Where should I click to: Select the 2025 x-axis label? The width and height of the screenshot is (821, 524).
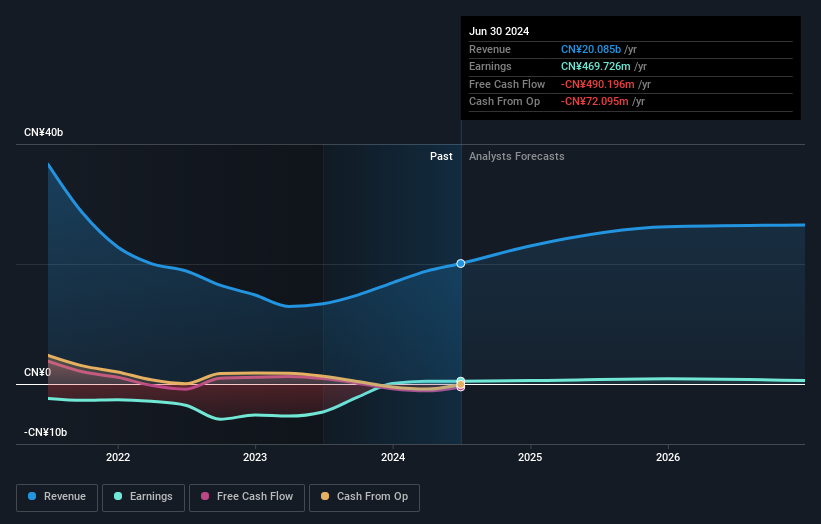530,457
